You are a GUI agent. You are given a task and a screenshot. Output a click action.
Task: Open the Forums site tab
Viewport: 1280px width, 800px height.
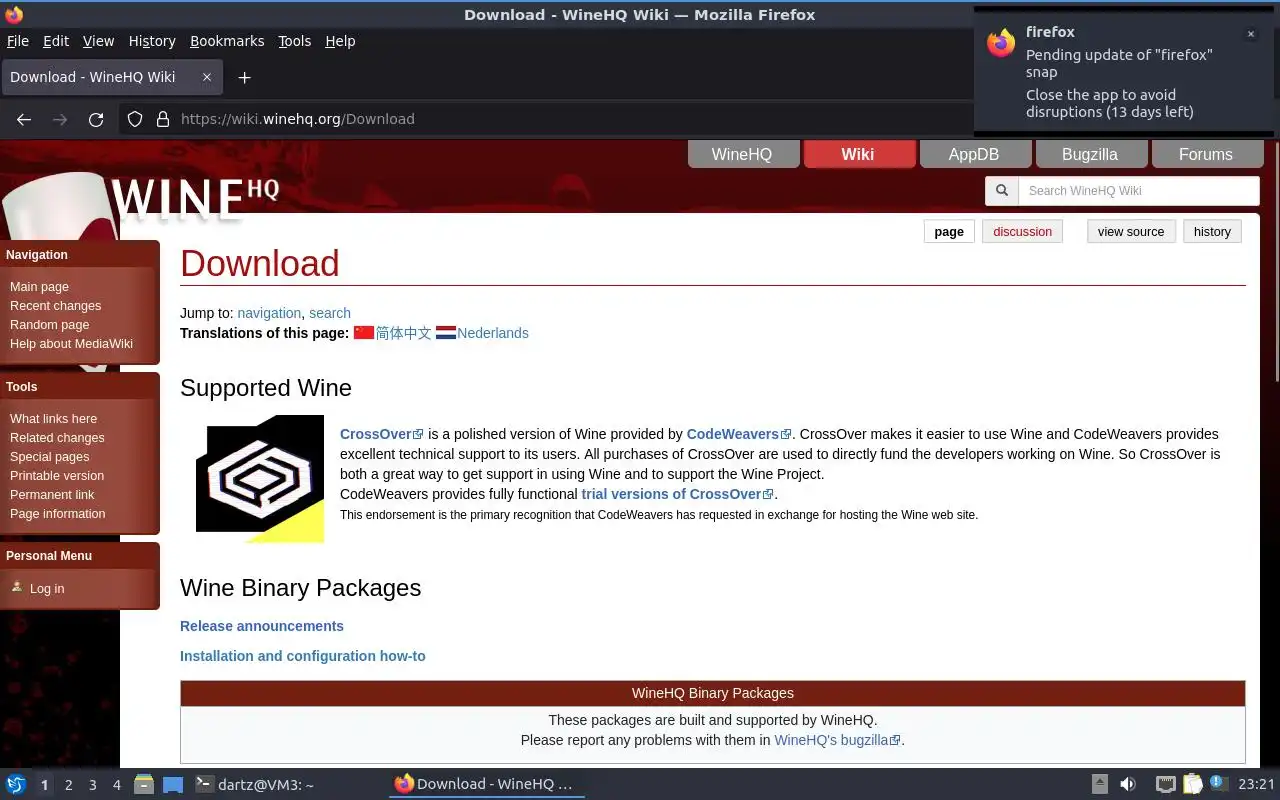click(1206, 154)
